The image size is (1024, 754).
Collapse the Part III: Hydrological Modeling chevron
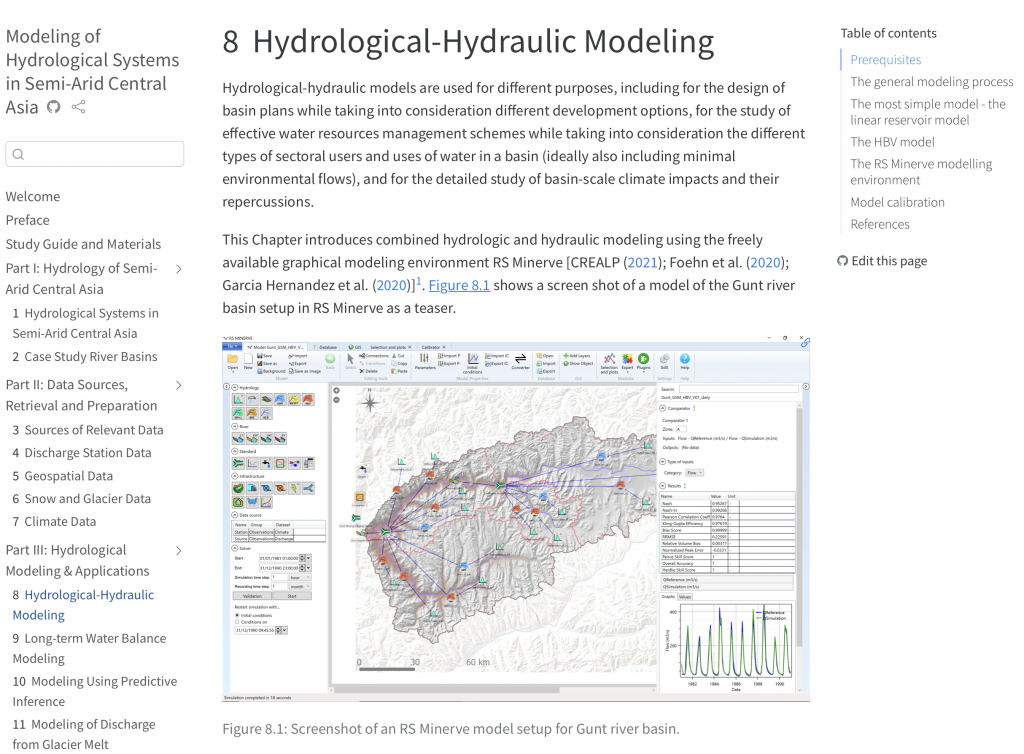[178, 551]
